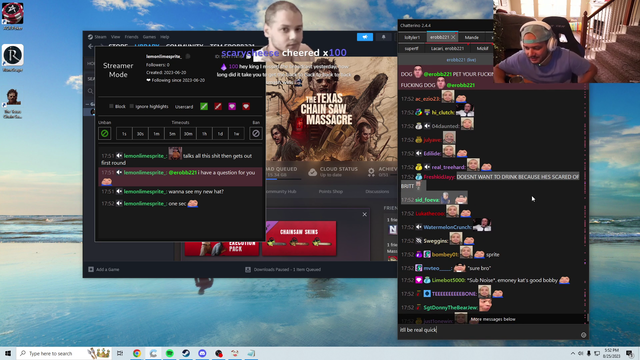
Task: Timeout user for 30m
Action: pyautogui.click(x=188, y=133)
